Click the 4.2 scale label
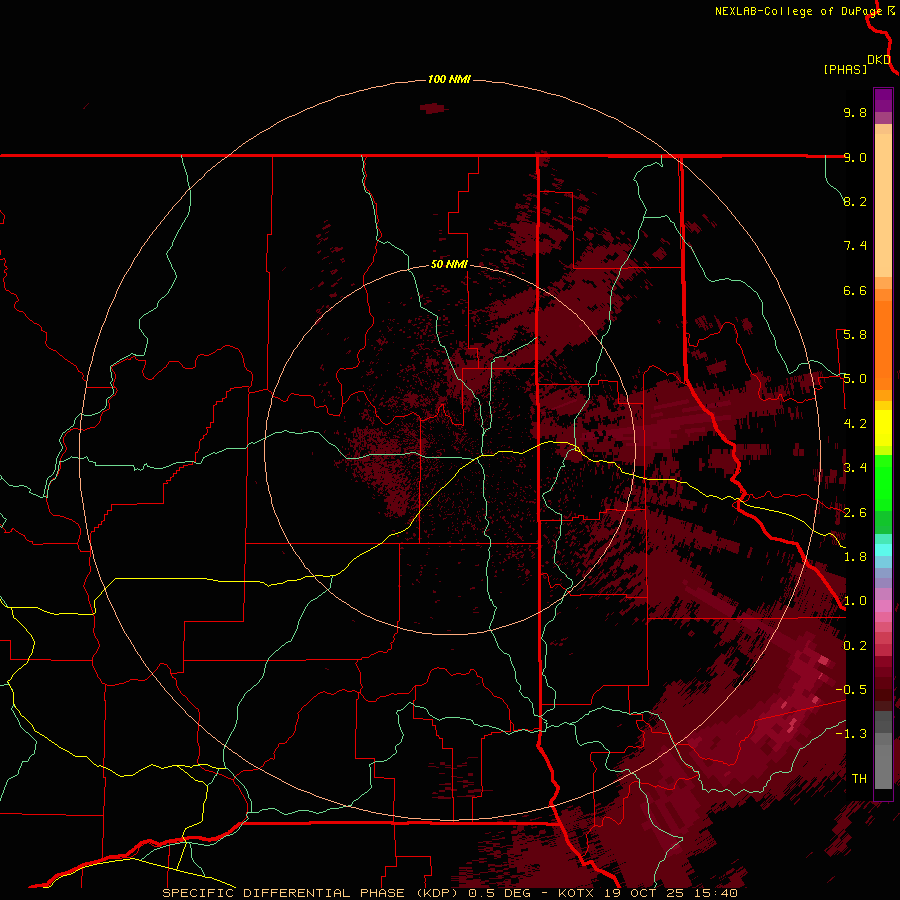 (855, 424)
